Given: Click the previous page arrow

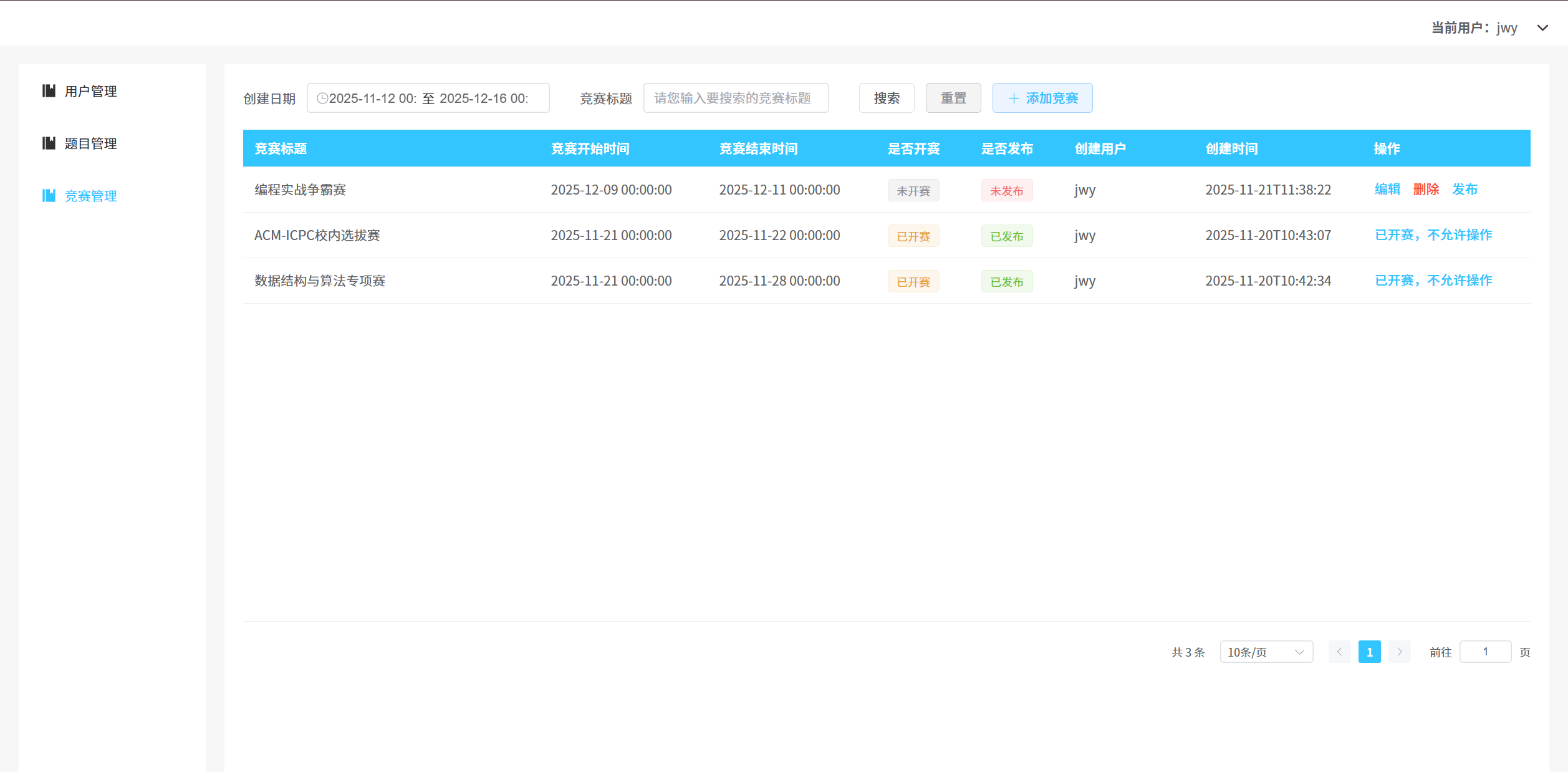Looking at the screenshot, I should click(x=1339, y=652).
